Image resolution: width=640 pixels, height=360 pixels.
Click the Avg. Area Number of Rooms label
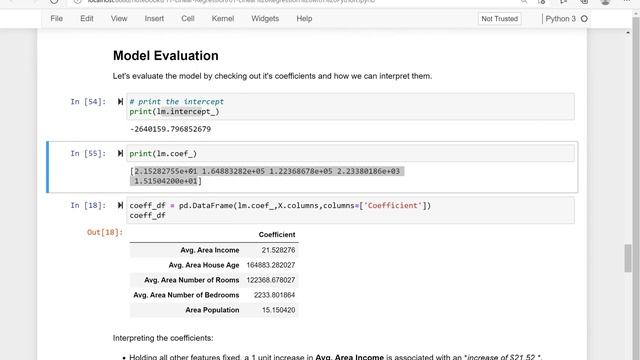[191, 280]
